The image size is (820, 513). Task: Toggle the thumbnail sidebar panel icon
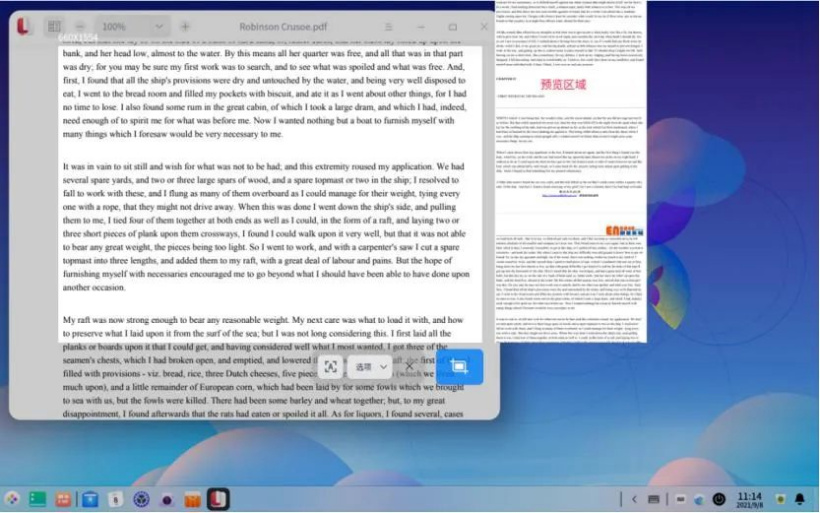pos(54,26)
